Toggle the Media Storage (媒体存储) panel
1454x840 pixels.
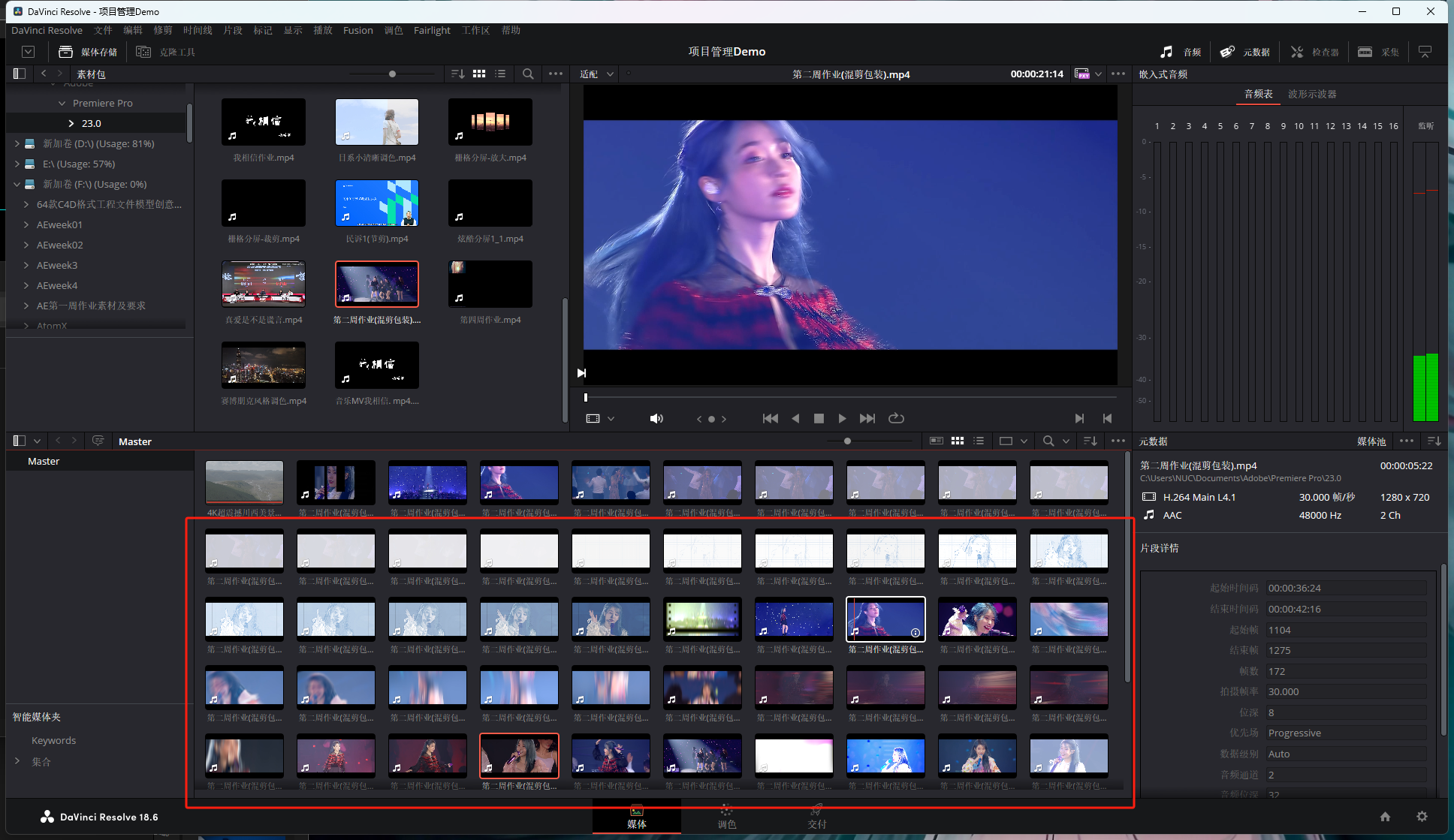coord(89,52)
